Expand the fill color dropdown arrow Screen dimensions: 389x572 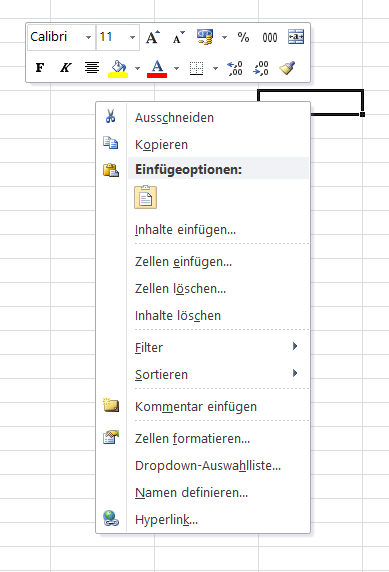pyautogui.click(x=137, y=68)
